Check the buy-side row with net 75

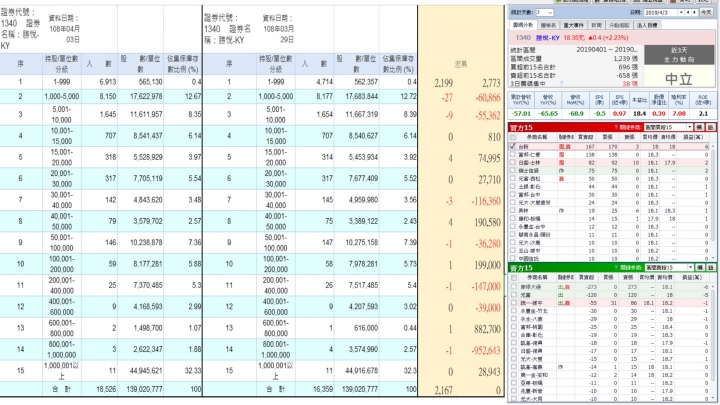(x=513, y=170)
